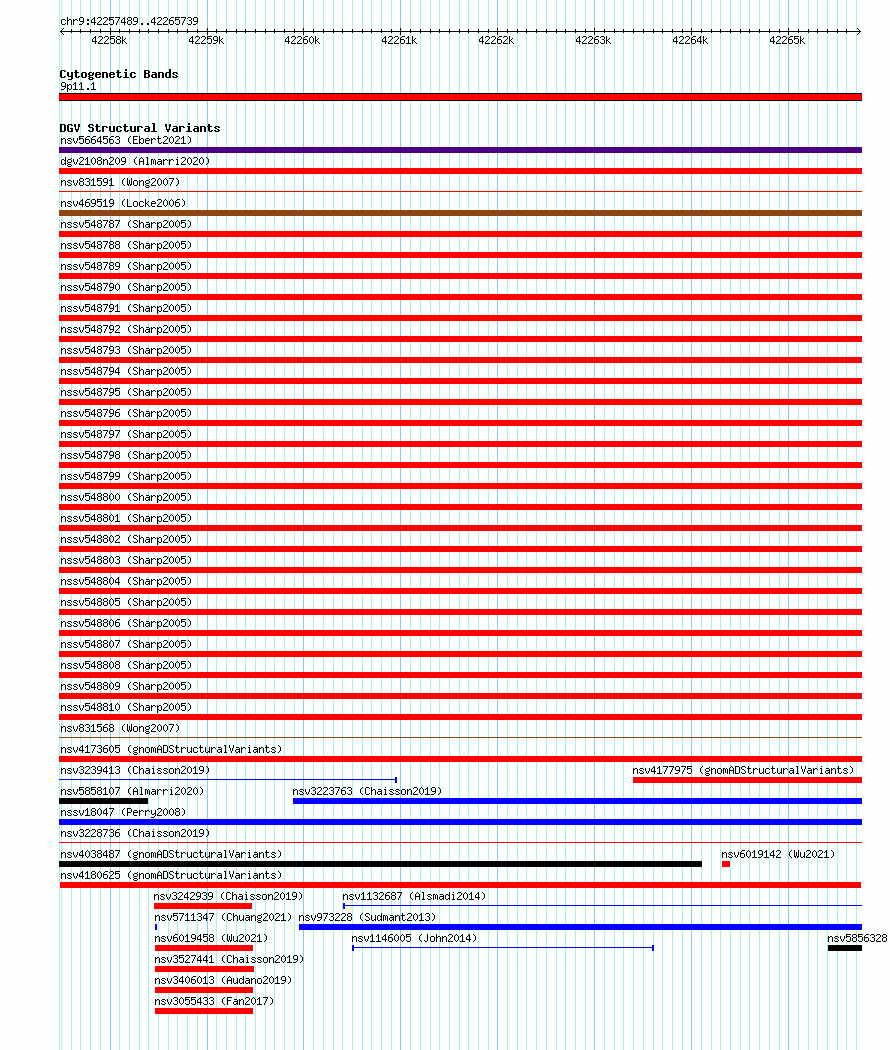Click the long black nsv4038487 bar
The width and height of the screenshot is (890, 1050).
coord(380,864)
